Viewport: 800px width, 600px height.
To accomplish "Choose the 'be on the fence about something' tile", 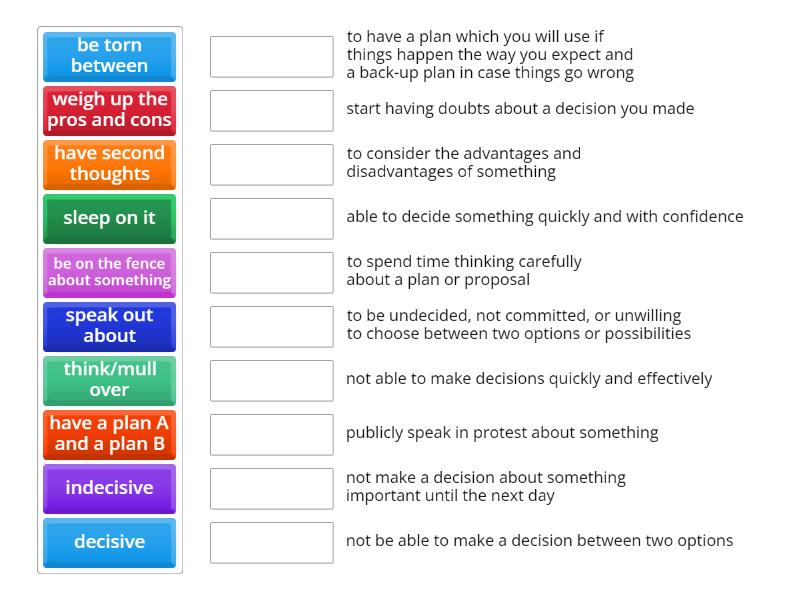I will [x=109, y=272].
